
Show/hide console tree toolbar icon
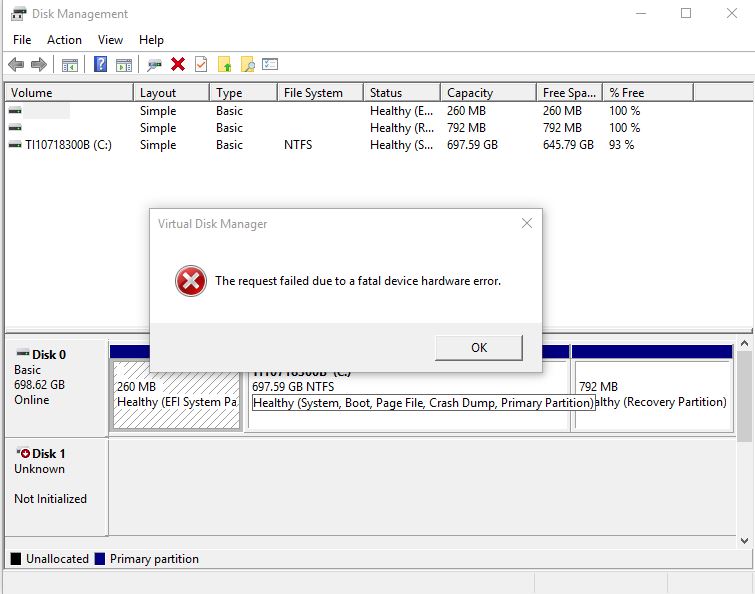(x=70, y=65)
